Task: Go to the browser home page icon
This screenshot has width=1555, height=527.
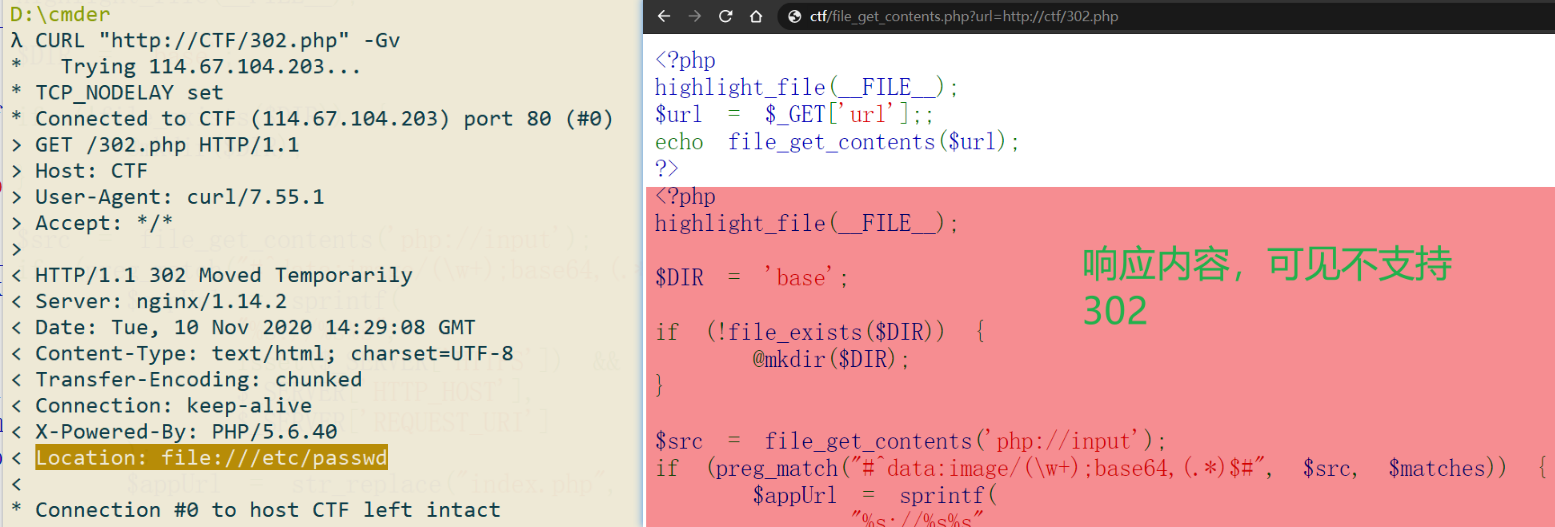Action: [757, 17]
